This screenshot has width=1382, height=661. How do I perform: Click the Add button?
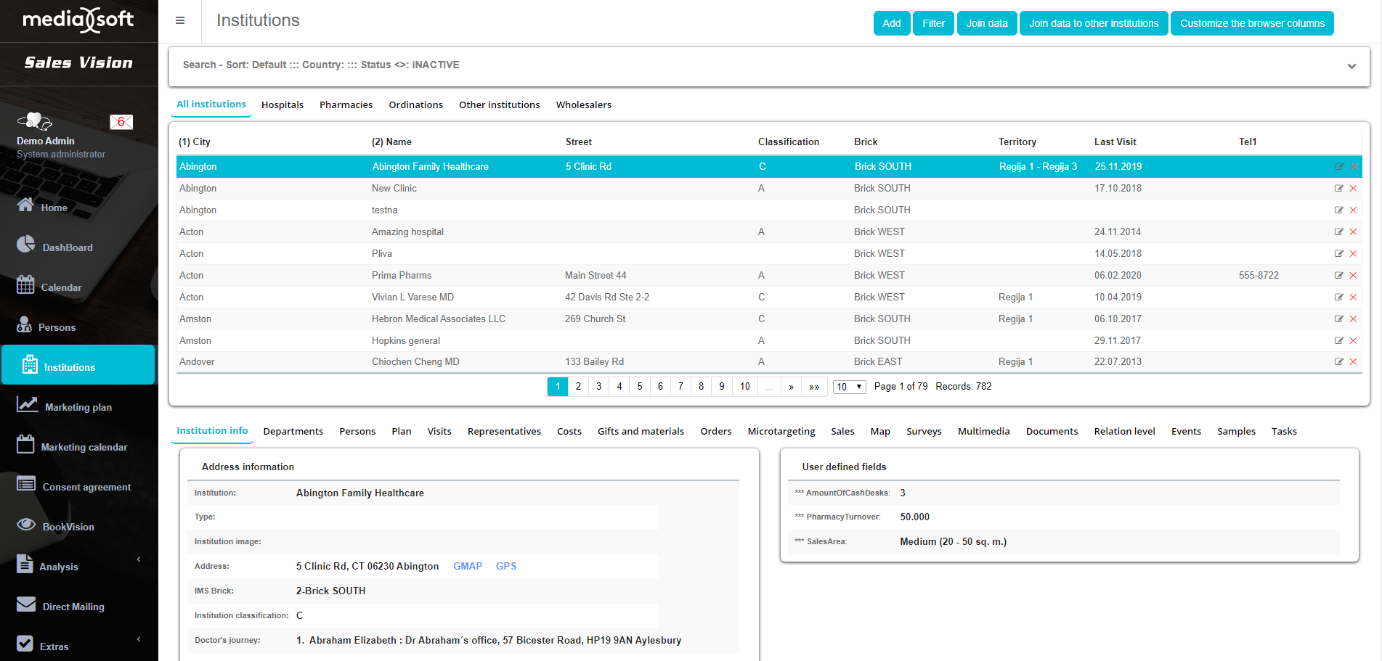[x=891, y=24]
